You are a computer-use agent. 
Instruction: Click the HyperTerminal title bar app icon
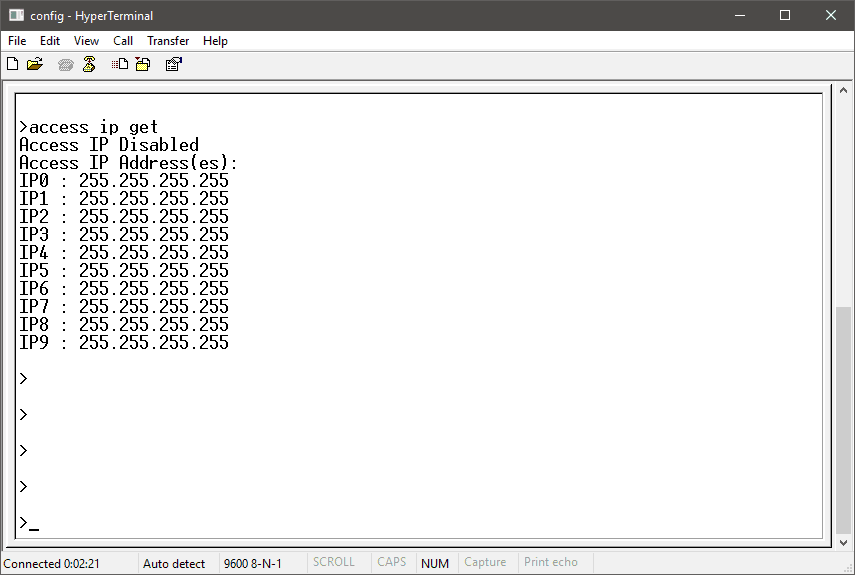[16, 15]
